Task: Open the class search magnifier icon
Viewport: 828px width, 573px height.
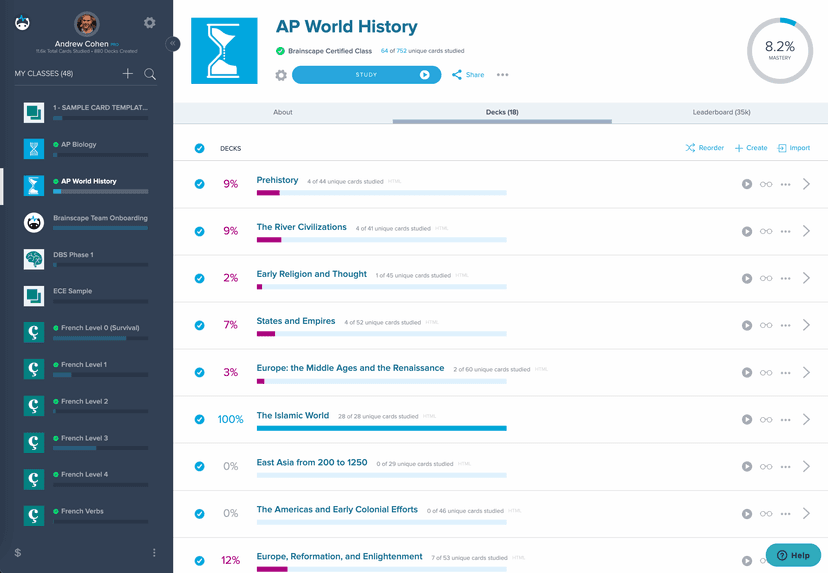Action: coord(150,74)
